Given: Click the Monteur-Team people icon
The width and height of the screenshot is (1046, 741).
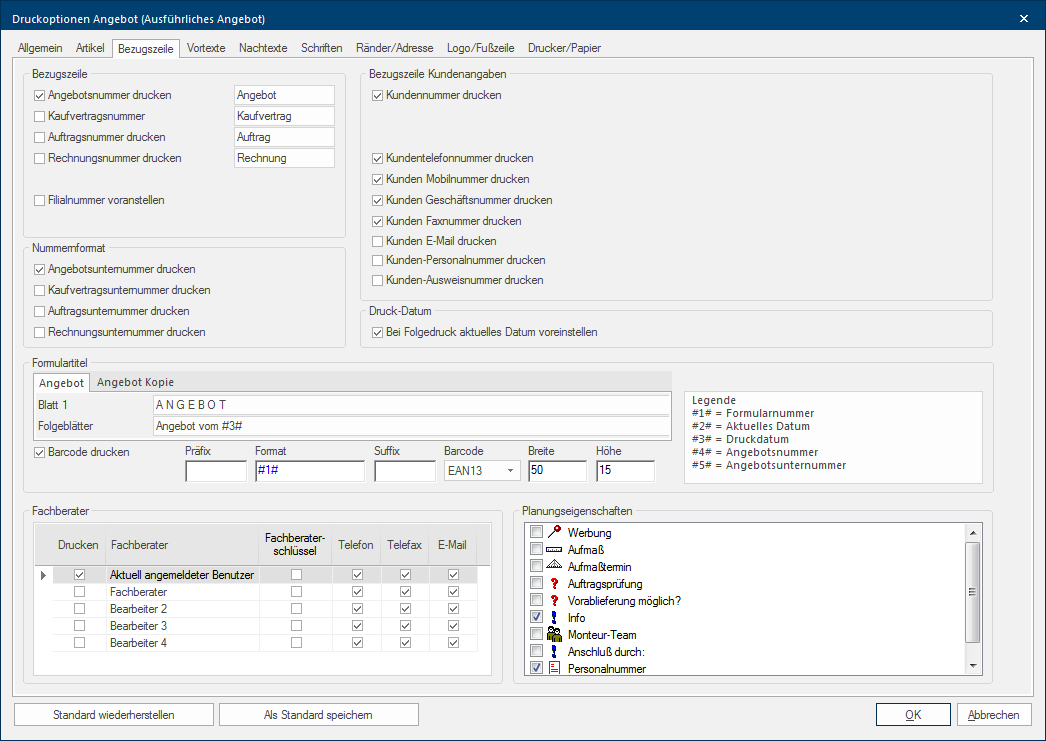Looking at the screenshot, I should 554,634.
